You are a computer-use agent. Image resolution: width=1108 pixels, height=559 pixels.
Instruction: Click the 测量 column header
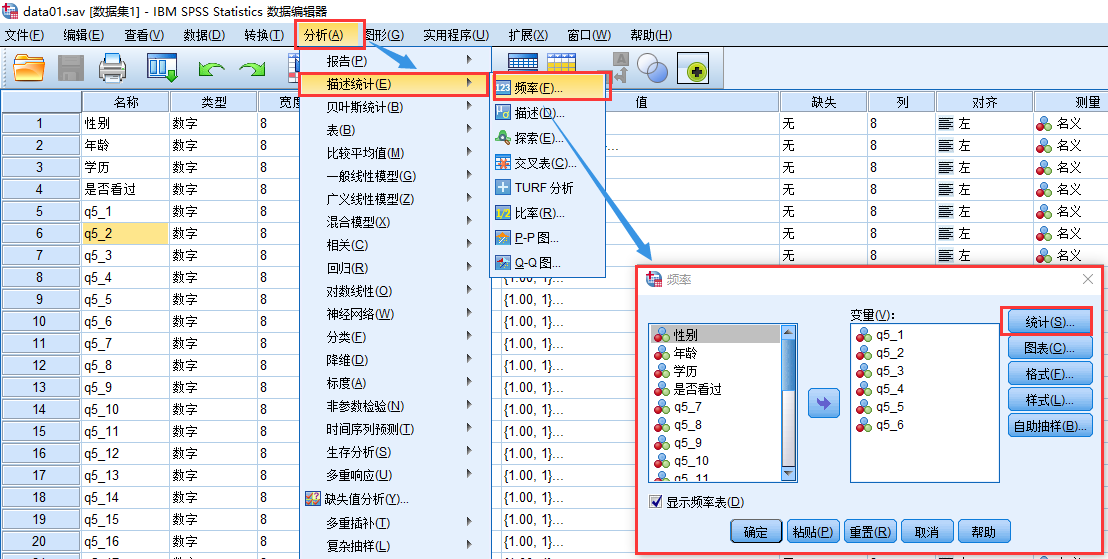point(1071,102)
